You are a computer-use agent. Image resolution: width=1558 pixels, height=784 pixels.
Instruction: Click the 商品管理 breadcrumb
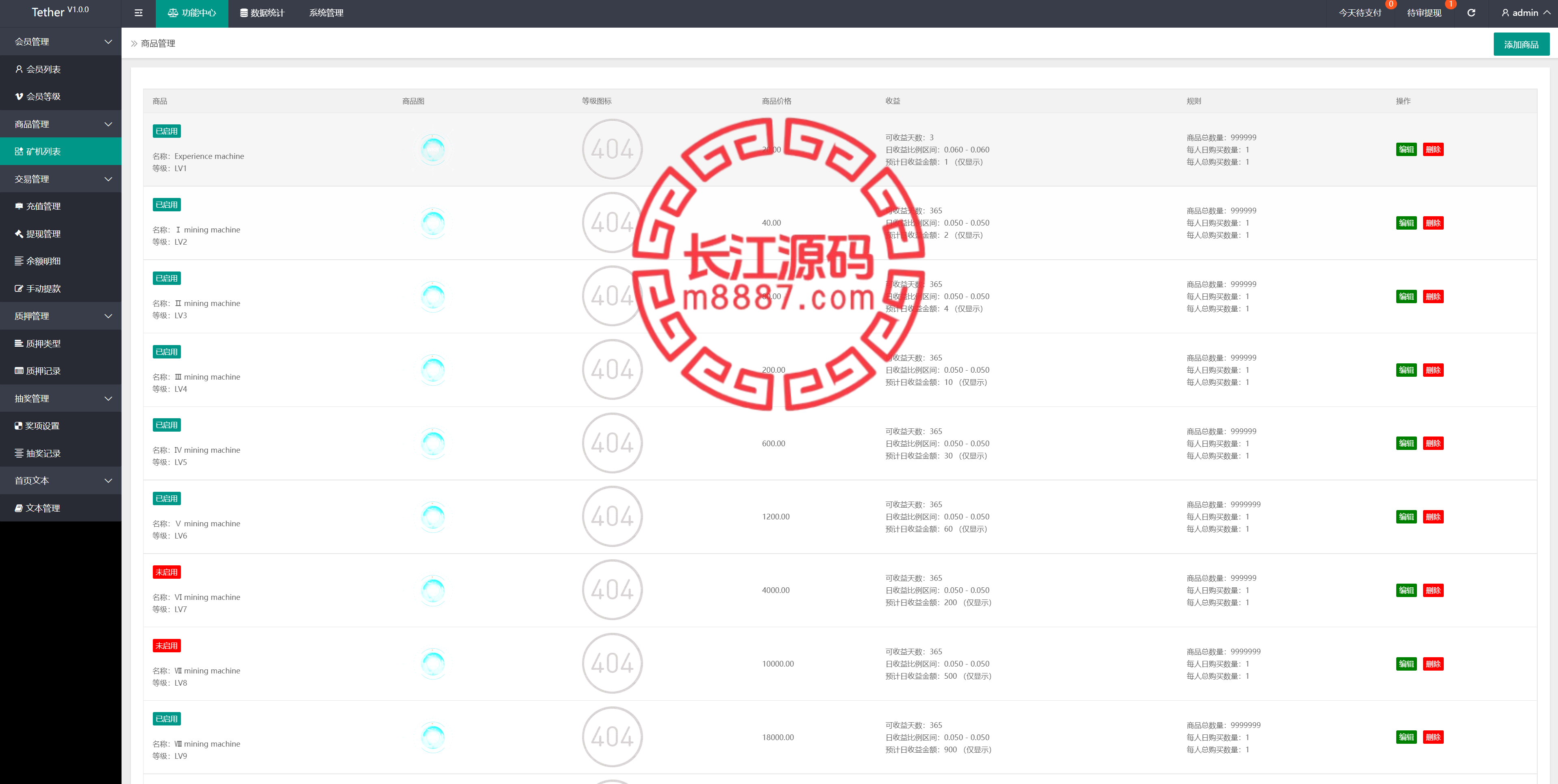click(x=158, y=43)
